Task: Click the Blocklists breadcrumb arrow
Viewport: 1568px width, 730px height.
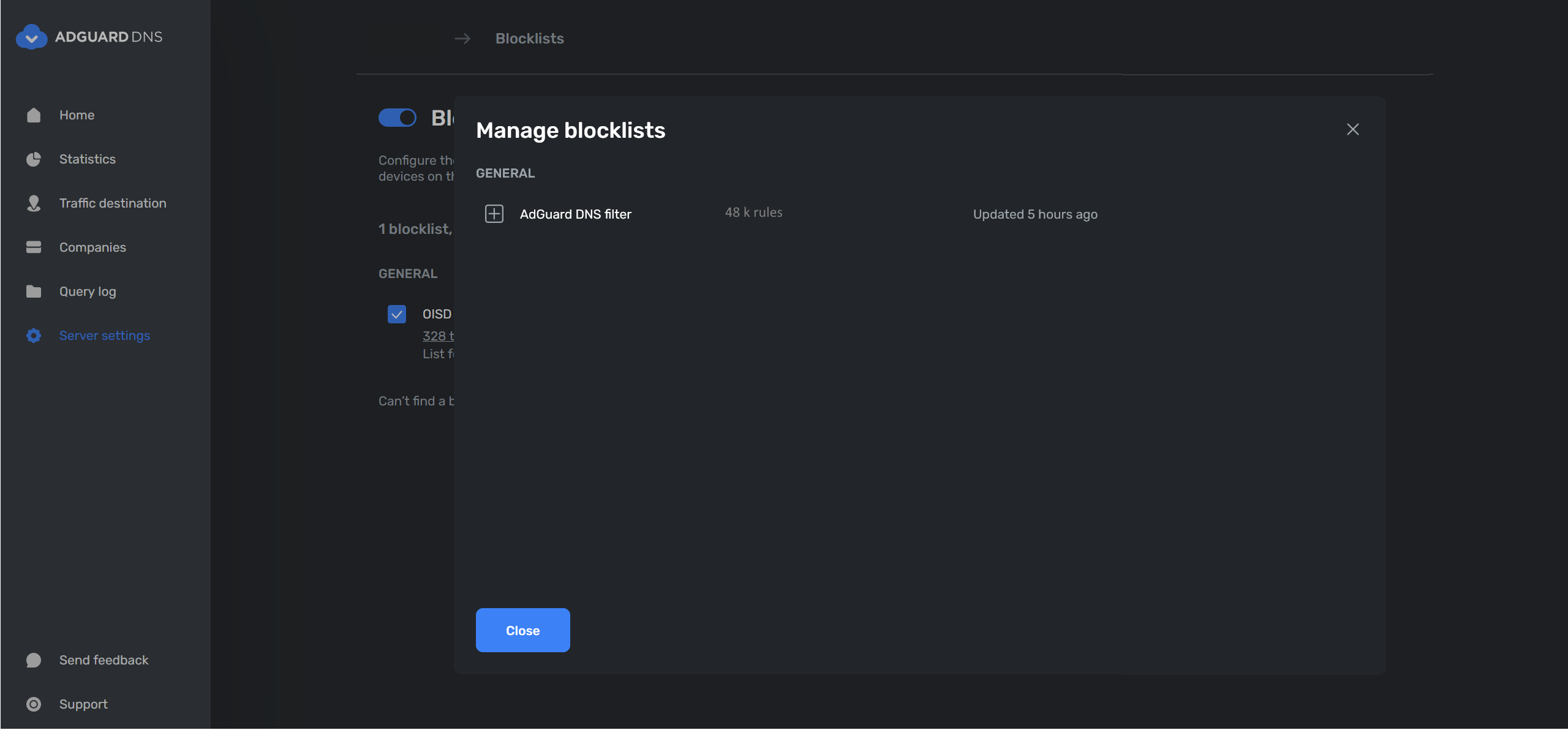Action: (x=463, y=39)
